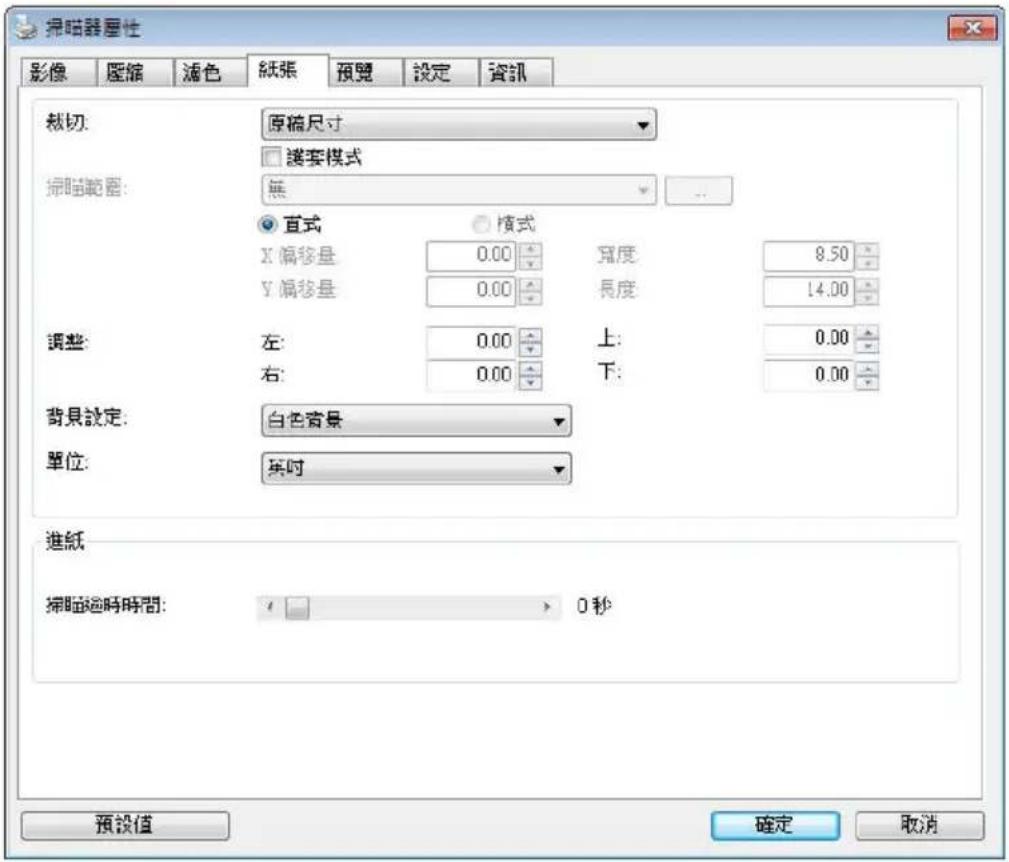1009x862 pixels.
Task: Open the 設定 tab
Action: 441,72
